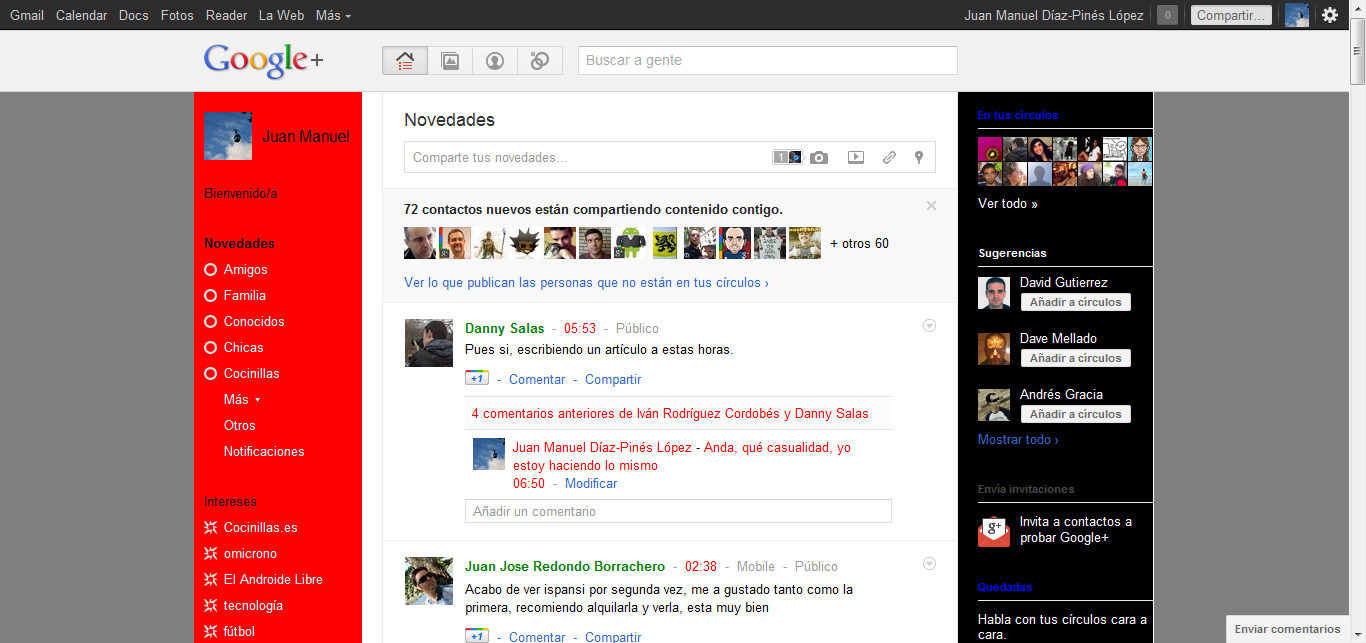
Task: Select the Home stream icon
Action: click(404, 60)
